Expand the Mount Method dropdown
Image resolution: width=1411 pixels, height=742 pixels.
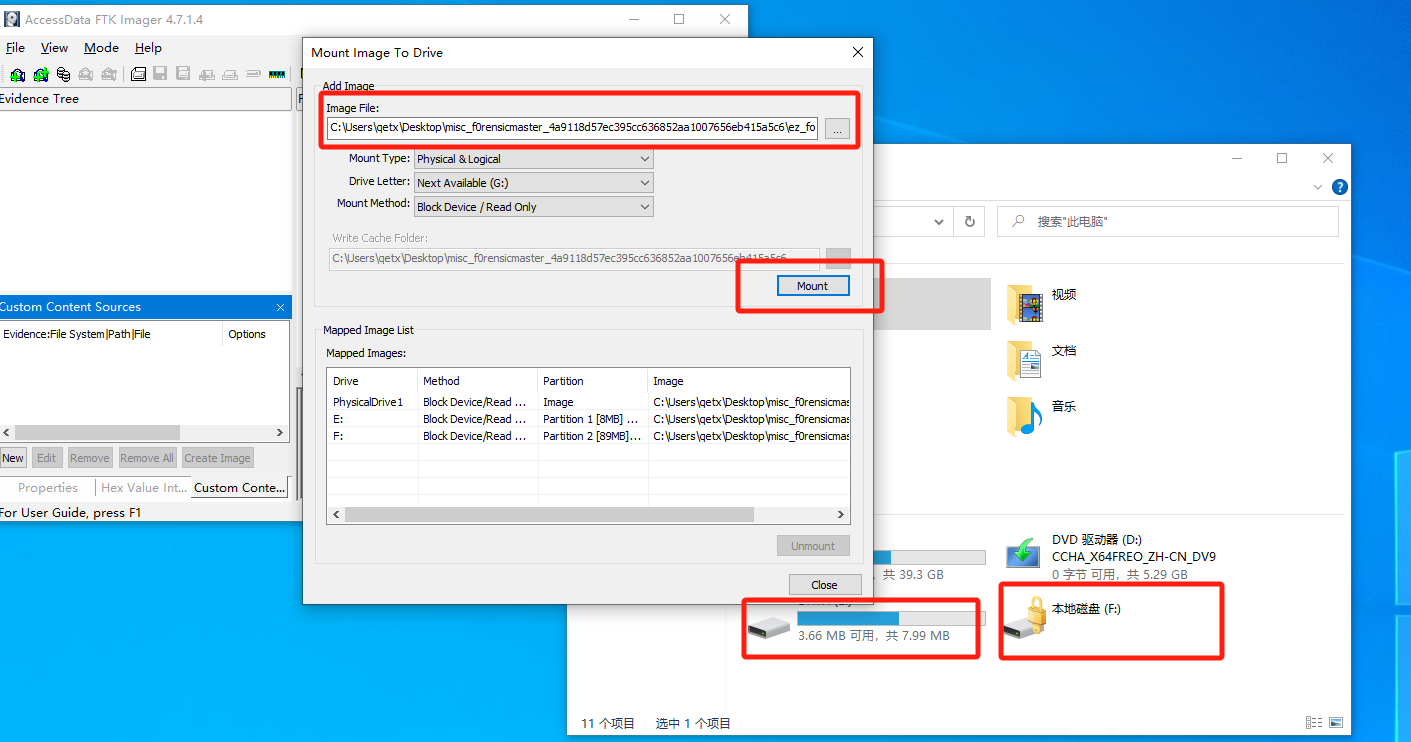(x=644, y=207)
